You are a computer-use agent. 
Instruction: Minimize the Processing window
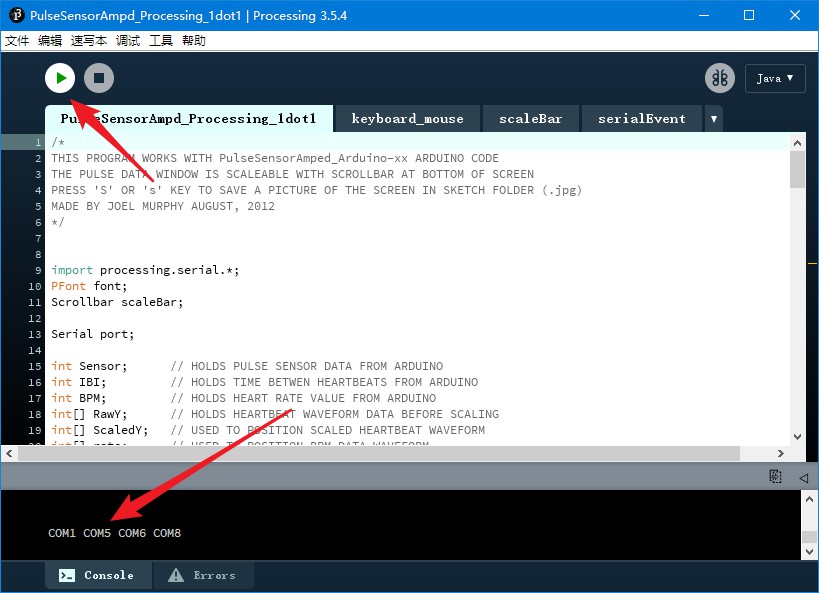coord(704,15)
